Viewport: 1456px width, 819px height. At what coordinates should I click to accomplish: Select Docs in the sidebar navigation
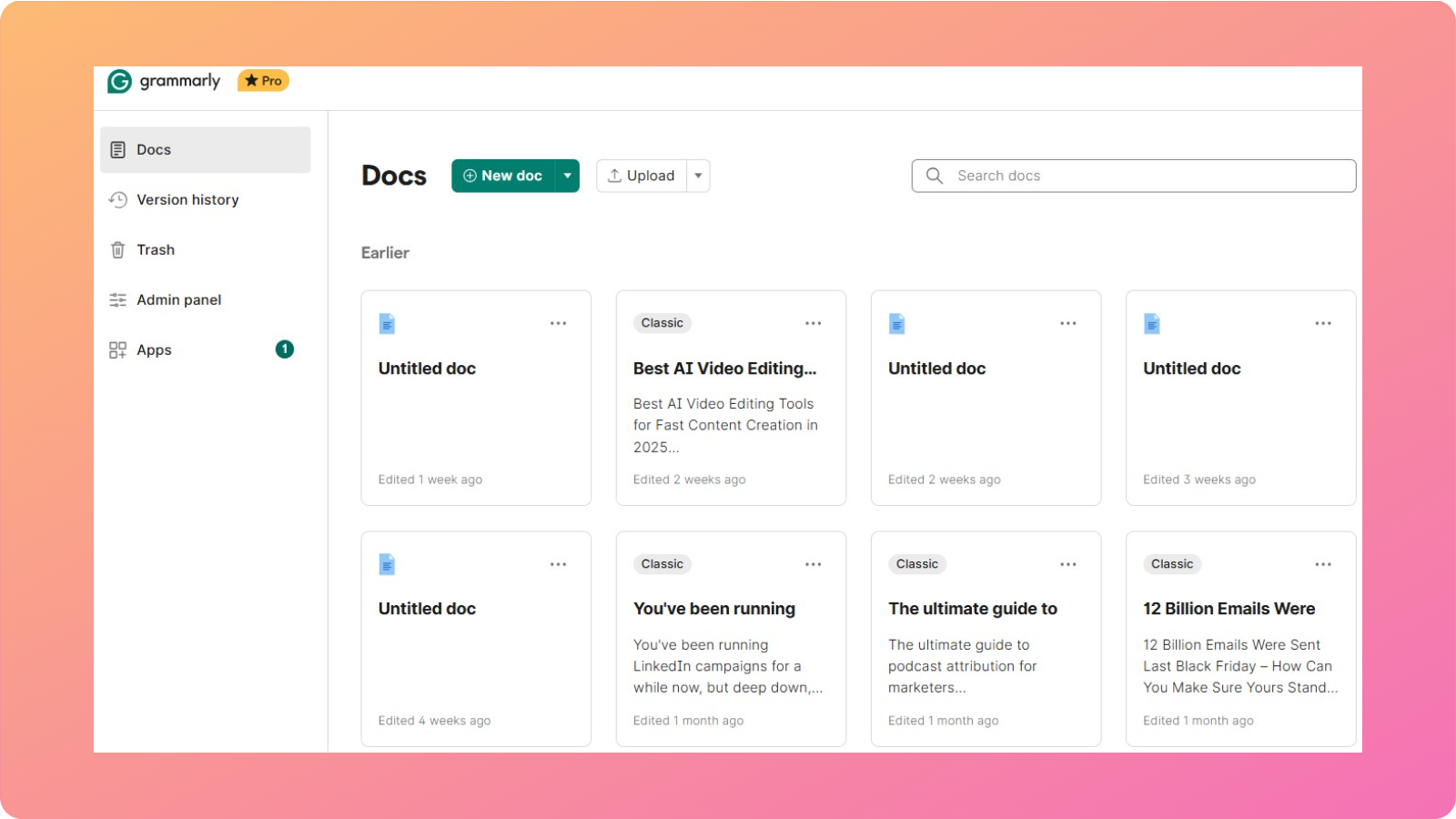coord(153,149)
